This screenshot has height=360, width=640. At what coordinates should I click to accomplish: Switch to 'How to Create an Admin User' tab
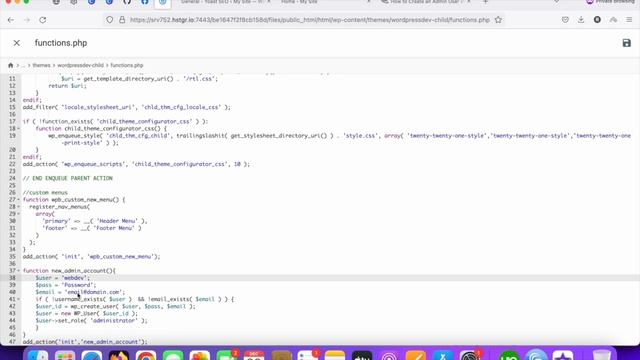pos(427,2)
